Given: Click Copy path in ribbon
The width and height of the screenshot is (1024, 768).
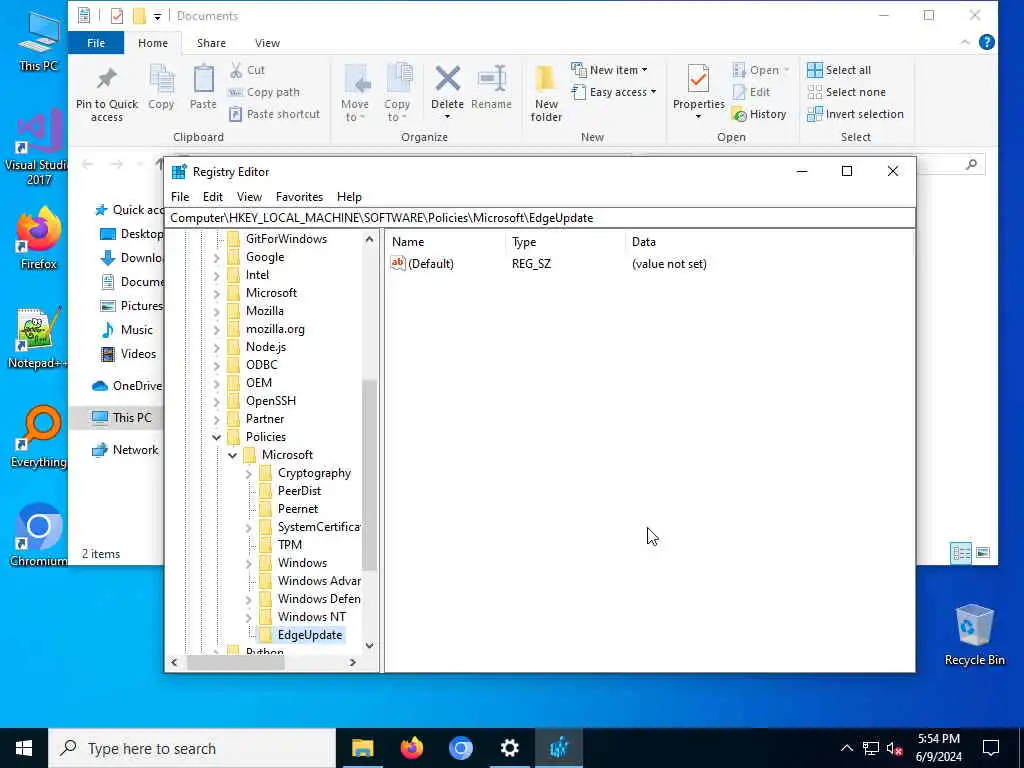Looking at the screenshot, I should point(264,92).
